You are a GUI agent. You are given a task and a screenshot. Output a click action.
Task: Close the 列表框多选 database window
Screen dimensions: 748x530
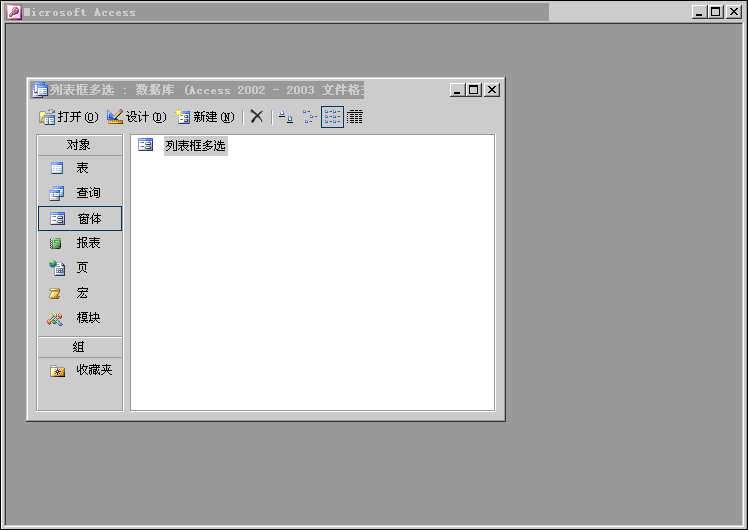(492, 90)
